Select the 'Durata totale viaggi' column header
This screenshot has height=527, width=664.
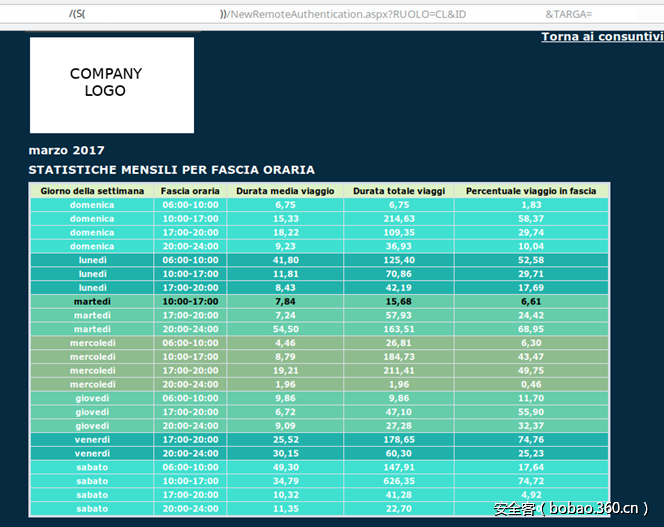click(398, 191)
